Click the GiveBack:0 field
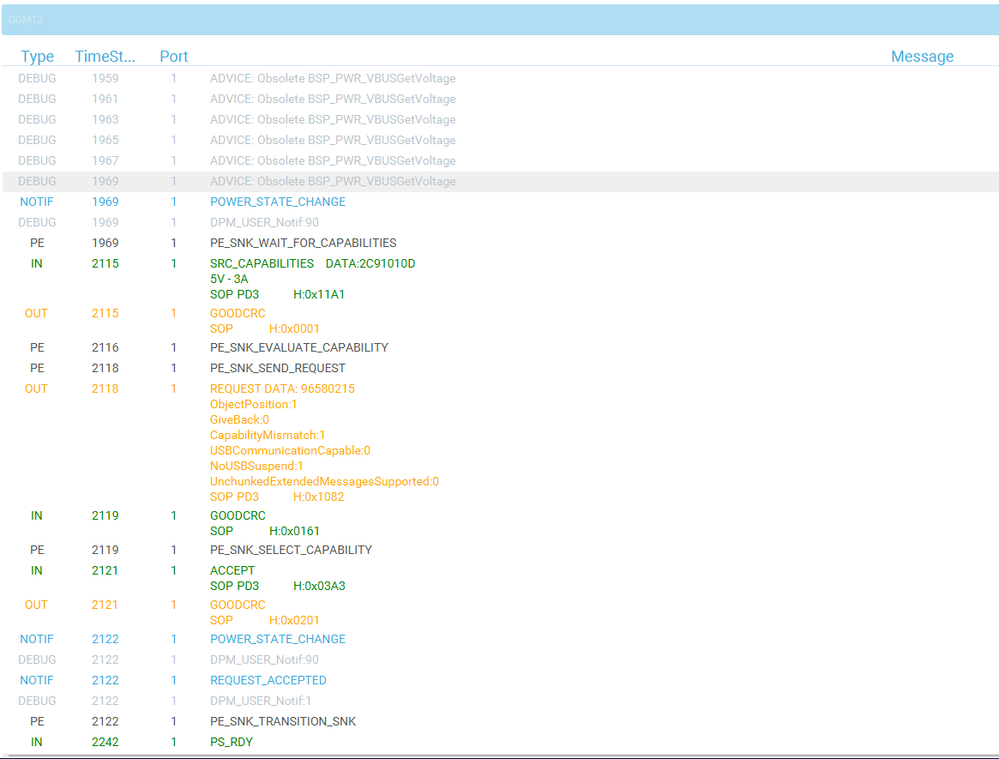This screenshot has width=999, height=759. tap(240, 420)
